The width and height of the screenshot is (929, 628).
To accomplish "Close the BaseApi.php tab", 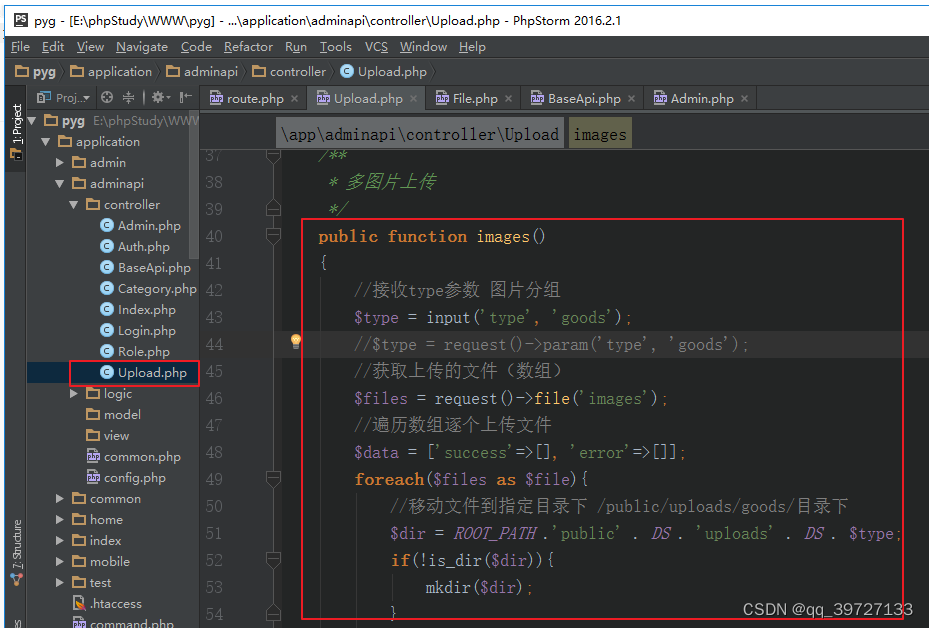I will point(632,99).
